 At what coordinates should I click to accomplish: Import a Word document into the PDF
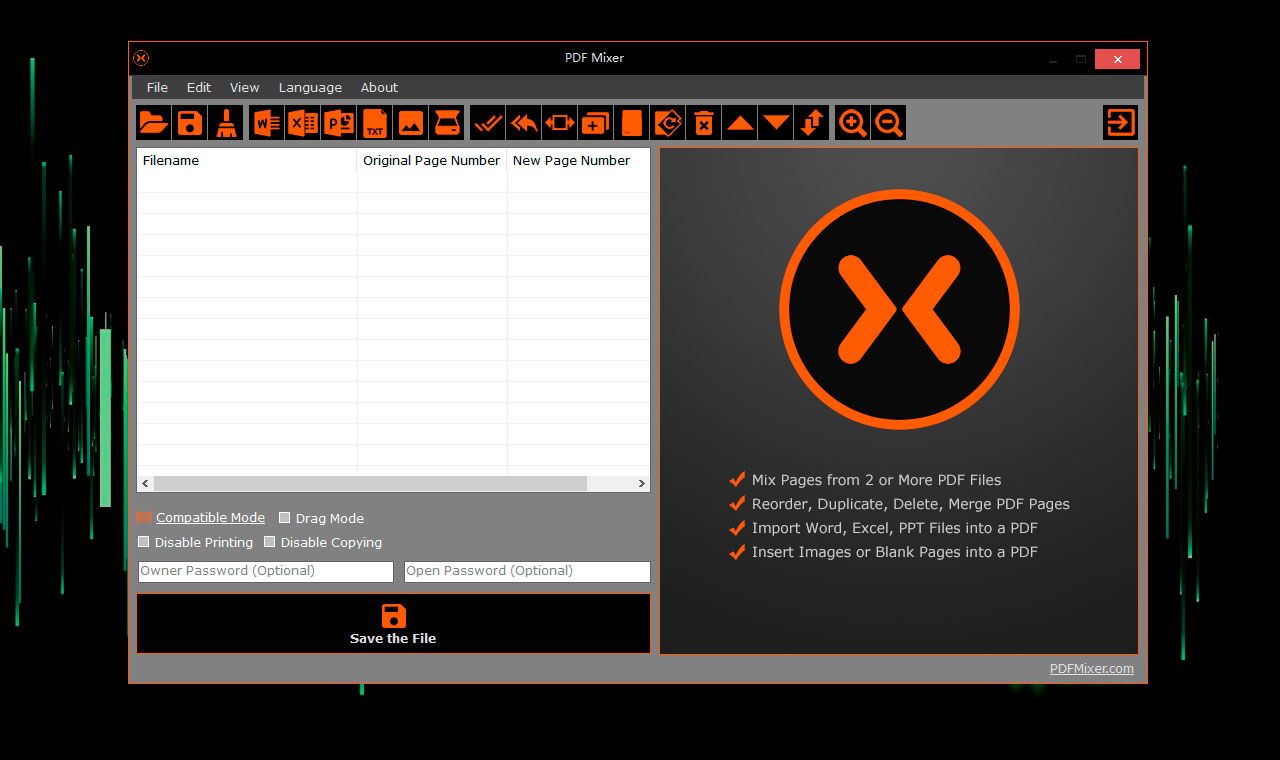pos(265,122)
